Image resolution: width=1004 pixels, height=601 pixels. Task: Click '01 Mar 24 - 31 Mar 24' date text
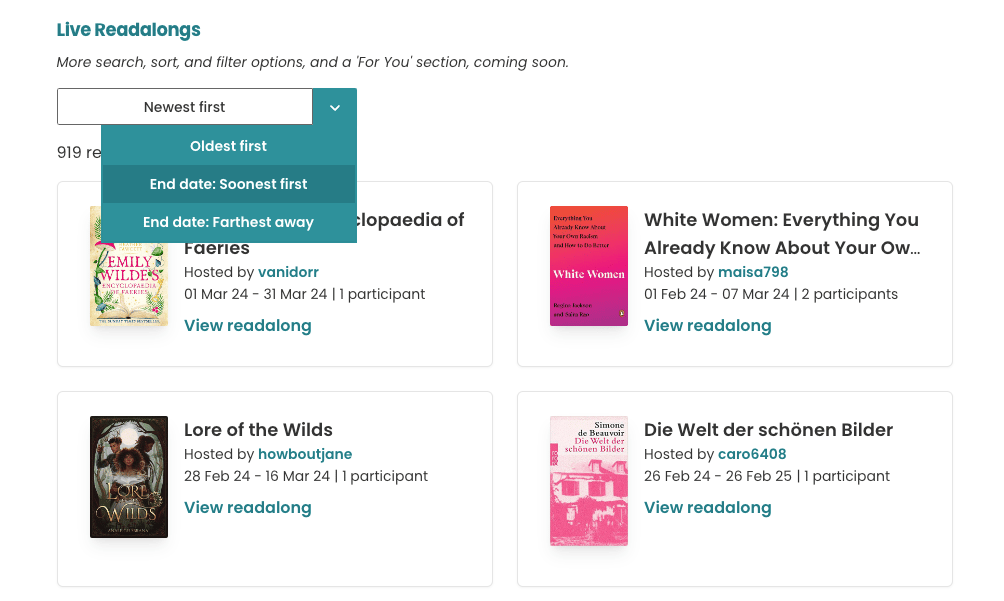[x=255, y=294]
